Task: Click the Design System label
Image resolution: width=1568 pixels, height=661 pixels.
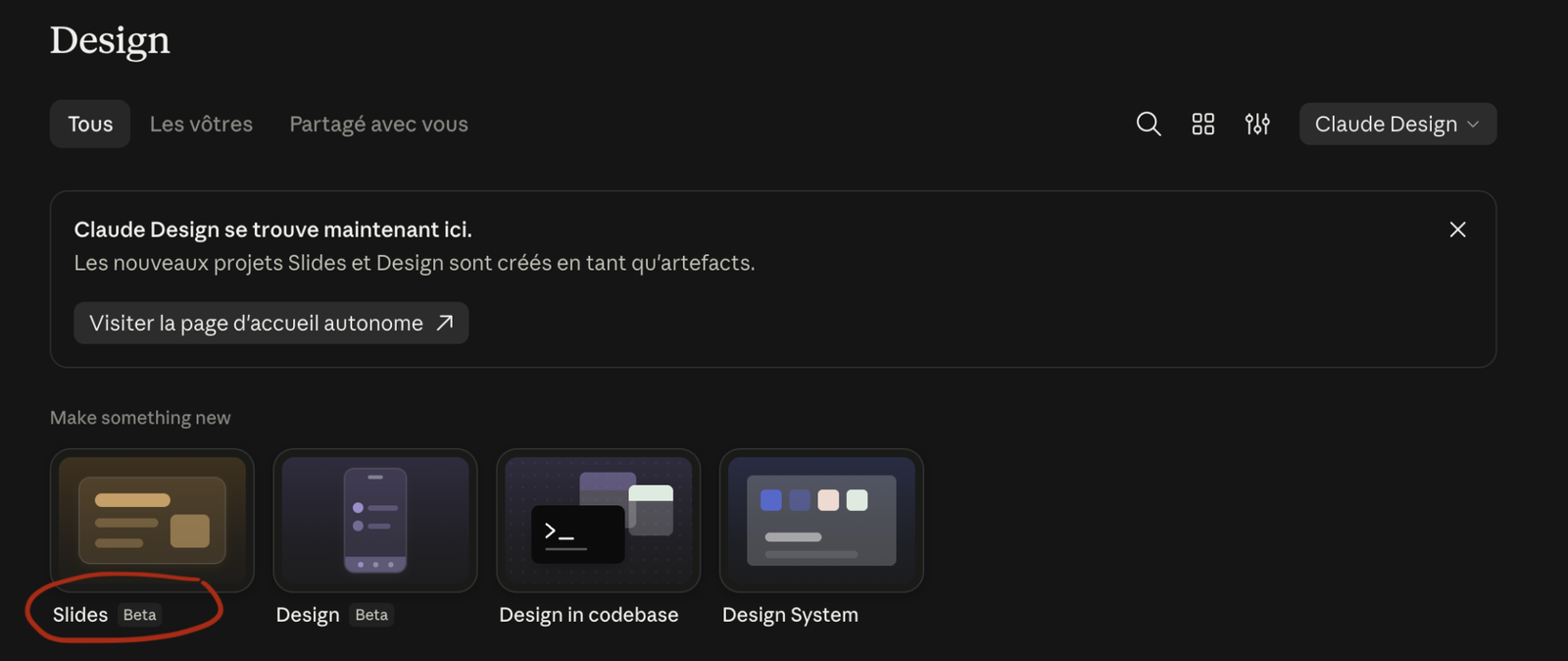Action: 790,615
